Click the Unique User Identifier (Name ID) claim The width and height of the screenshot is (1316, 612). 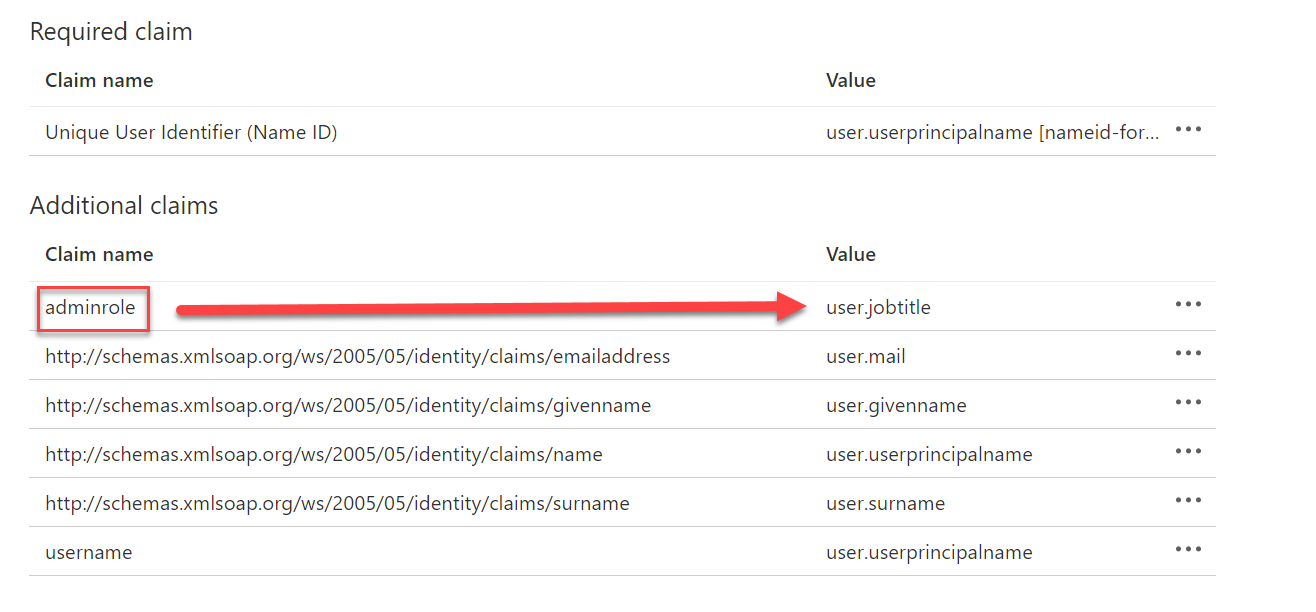[191, 132]
